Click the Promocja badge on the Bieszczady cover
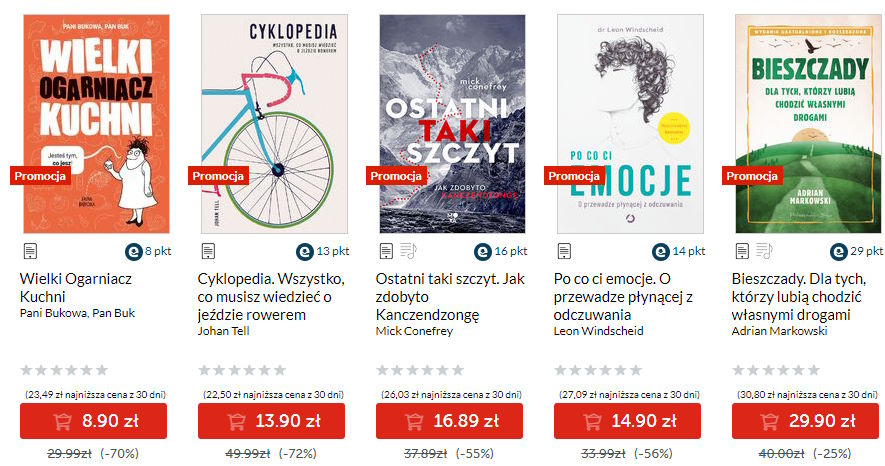The image size is (885, 466). pos(752,176)
